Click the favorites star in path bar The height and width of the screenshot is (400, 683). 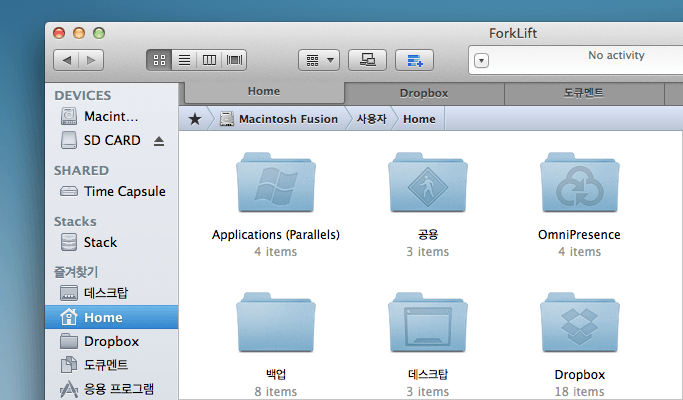(x=195, y=119)
